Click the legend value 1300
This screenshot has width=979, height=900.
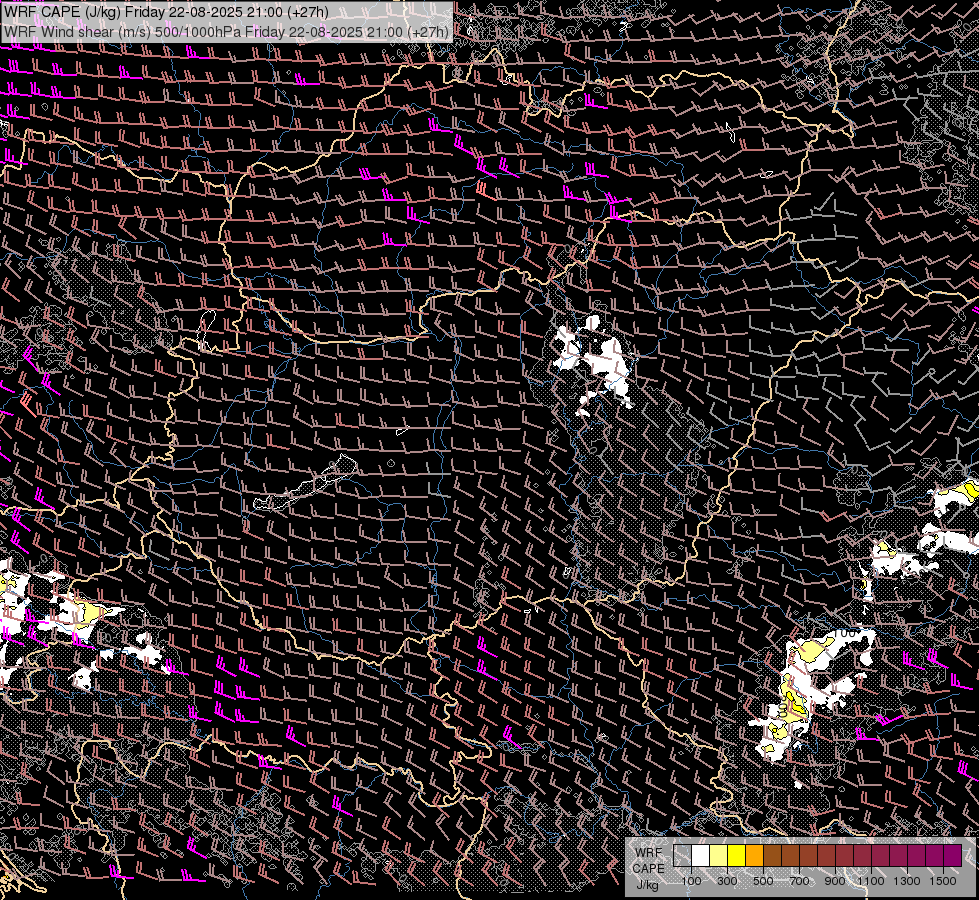coord(907,881)
